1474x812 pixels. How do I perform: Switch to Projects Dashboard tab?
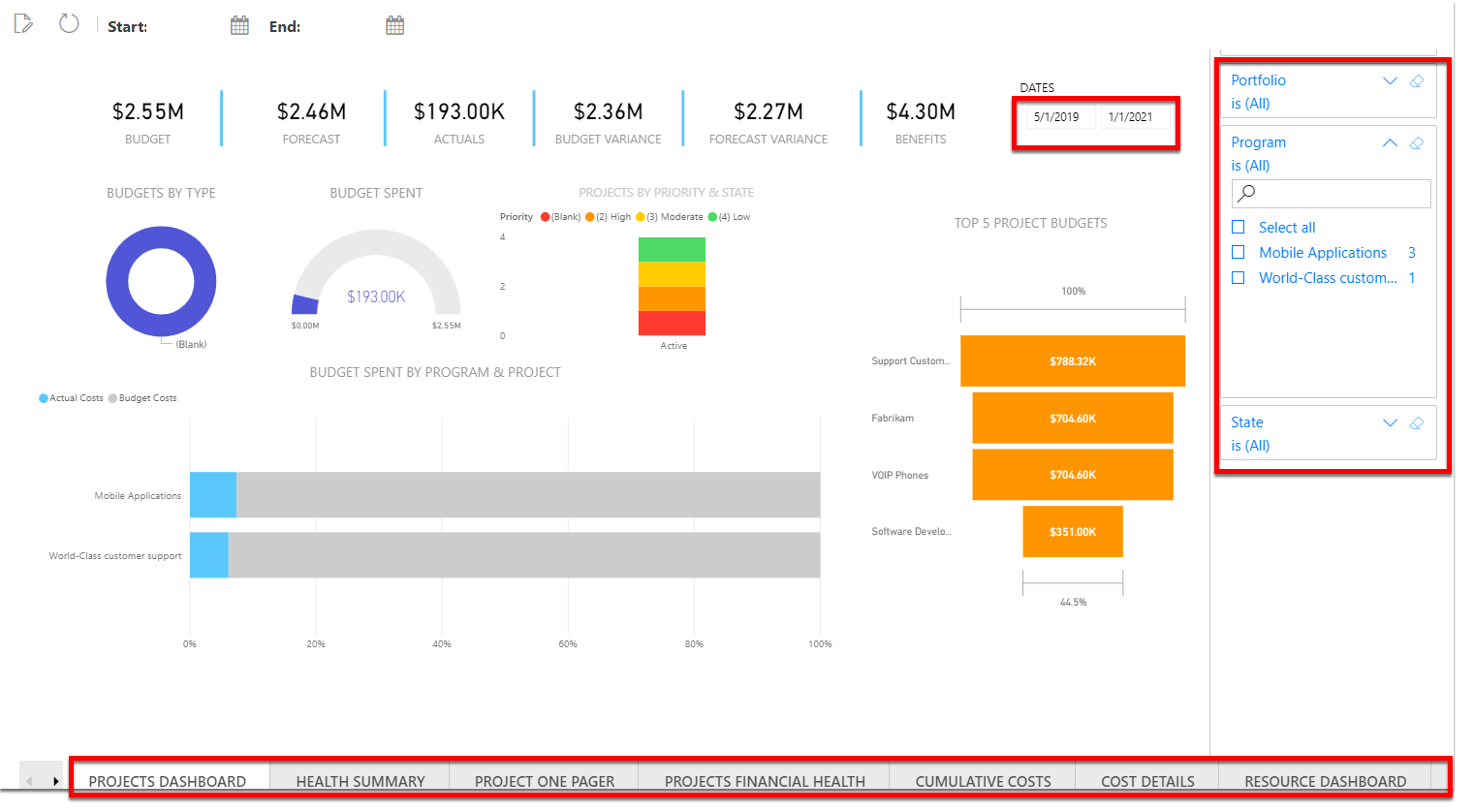(168, 780)
